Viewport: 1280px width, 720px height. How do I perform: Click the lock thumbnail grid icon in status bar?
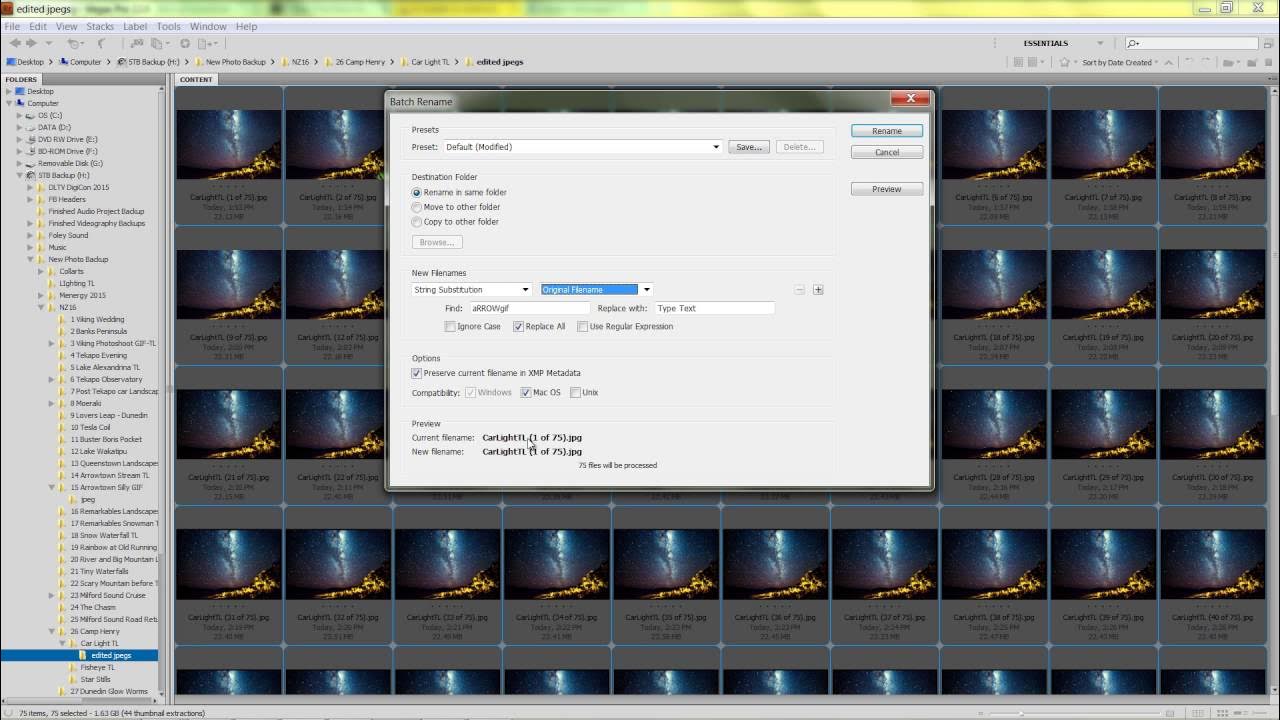click(1197, 713)
